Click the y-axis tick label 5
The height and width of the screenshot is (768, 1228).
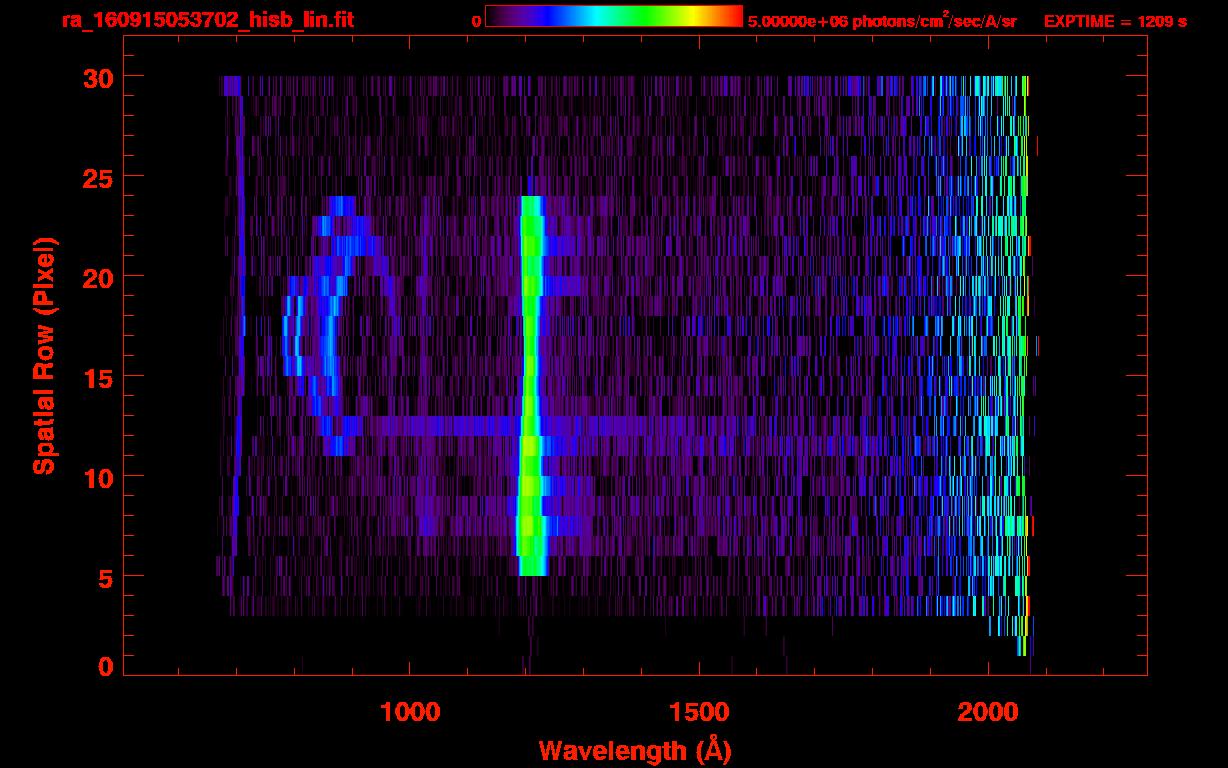[107, 577]
